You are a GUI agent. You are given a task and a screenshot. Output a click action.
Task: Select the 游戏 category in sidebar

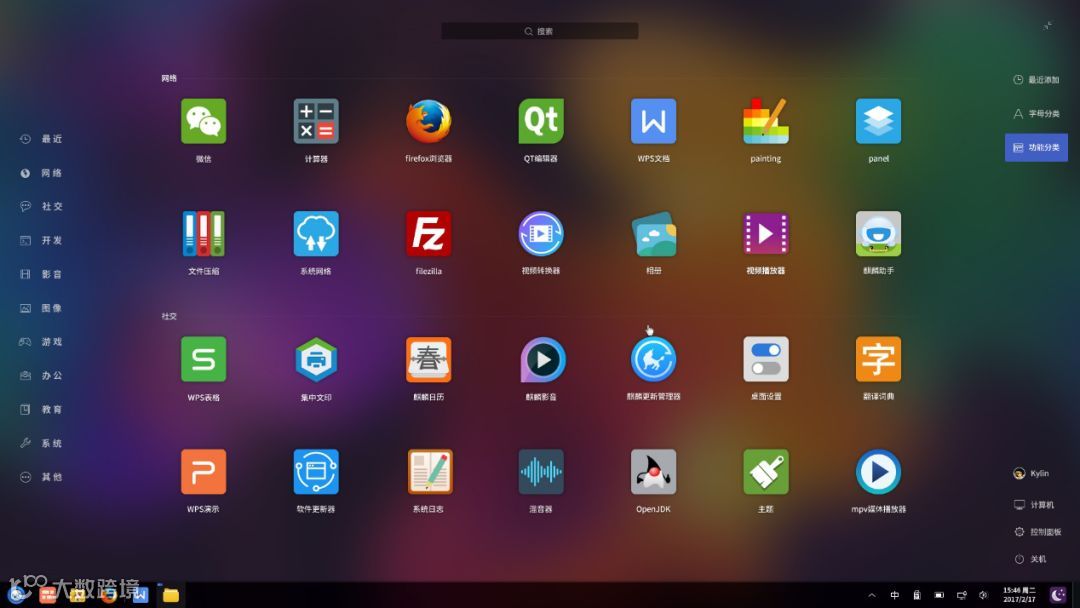point(41,342)
